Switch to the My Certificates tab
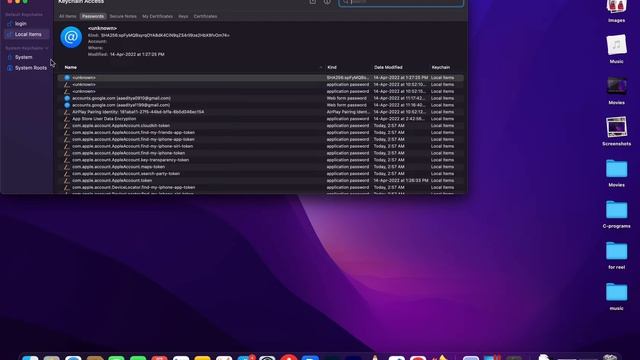Image resolution: width=640 pixels, height=360 pixels. tap(157, 16)
